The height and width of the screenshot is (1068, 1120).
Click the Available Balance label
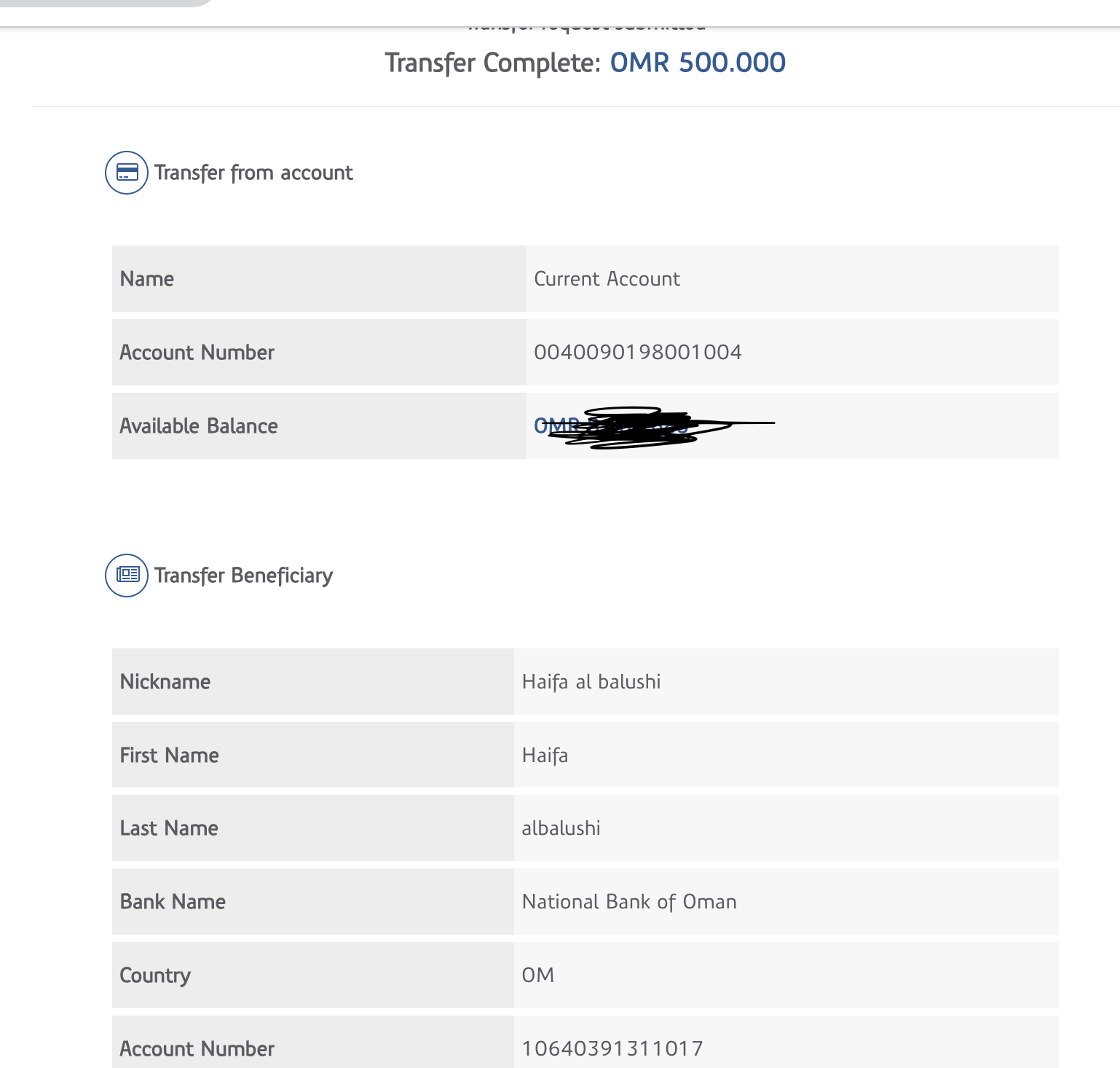(x=199, y=426)
